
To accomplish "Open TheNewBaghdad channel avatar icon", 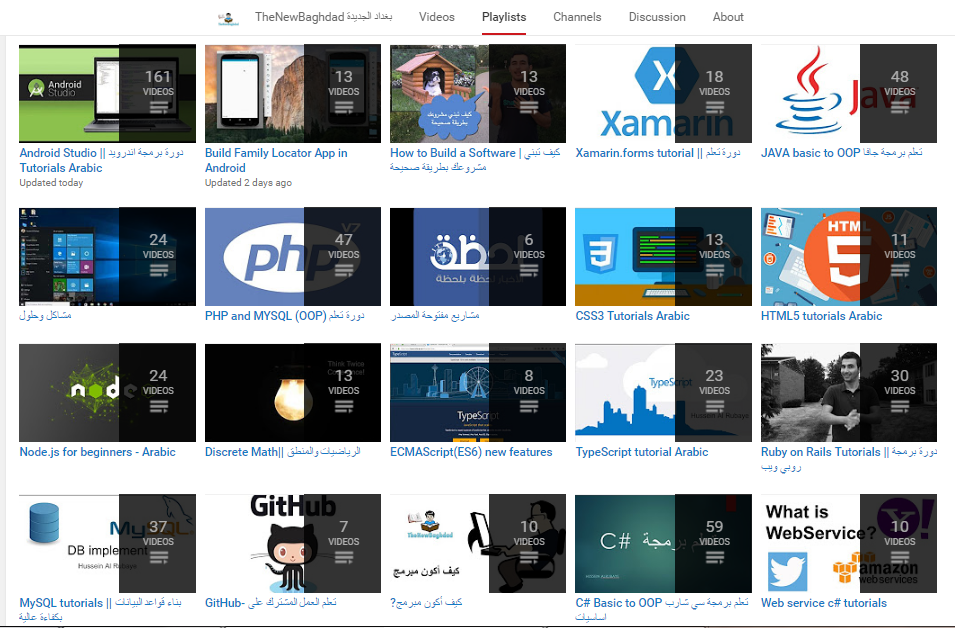I will coord(228,18).
